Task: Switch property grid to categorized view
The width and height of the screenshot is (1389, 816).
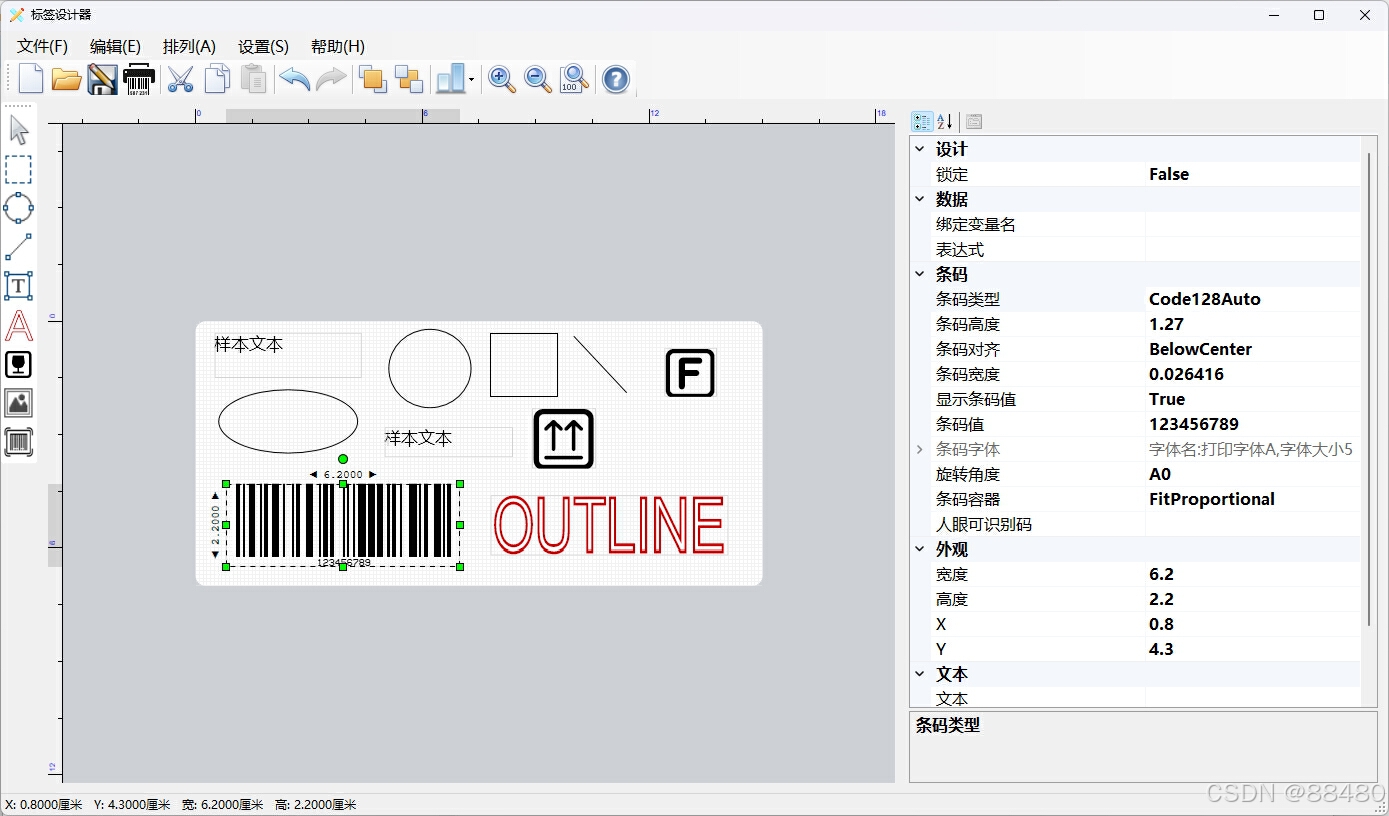Action: pos(922,122)
